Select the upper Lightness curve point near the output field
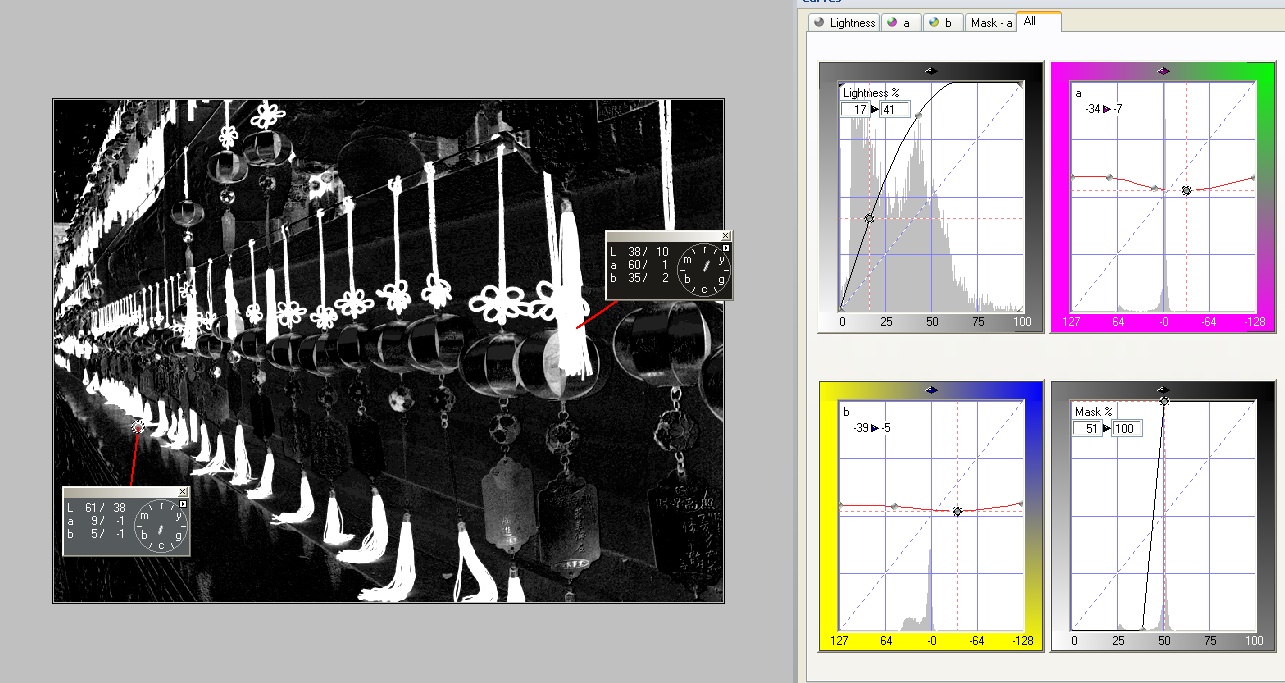This screenshot has width=1285, height=683. point(918,116)
